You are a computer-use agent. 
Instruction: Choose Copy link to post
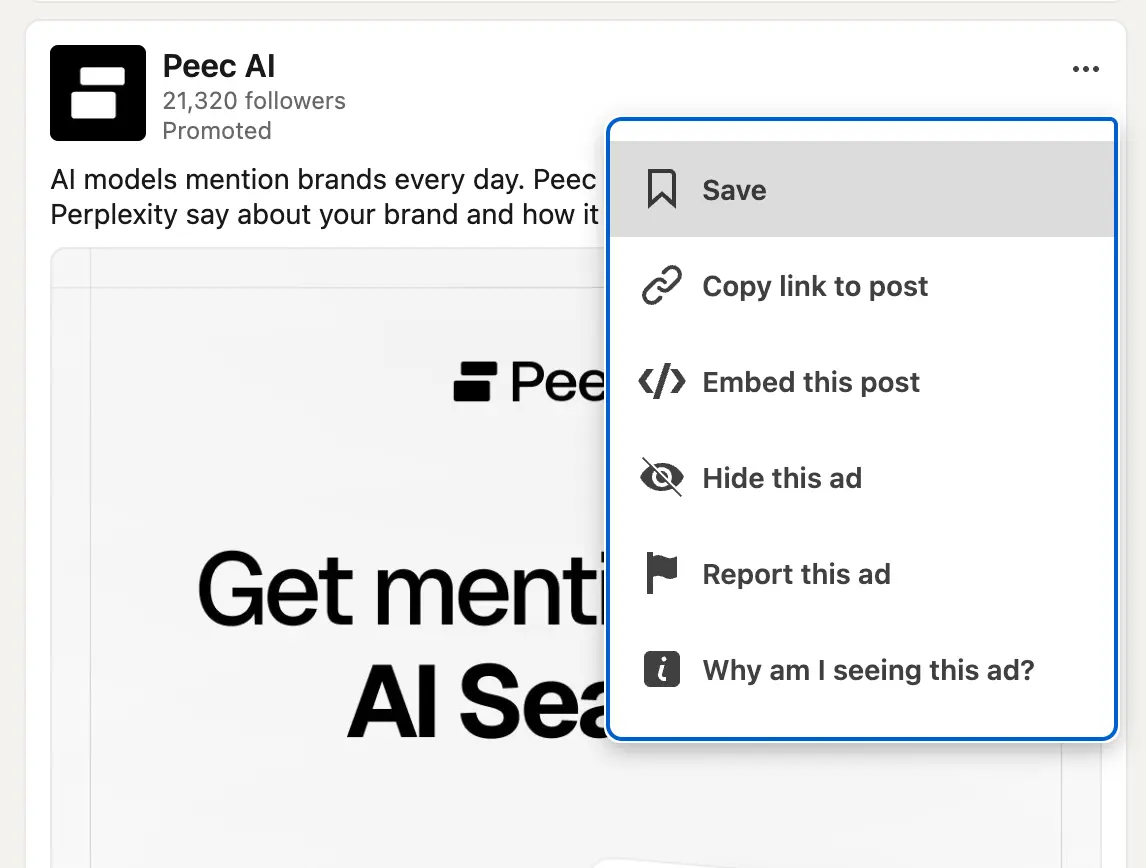pos(815,286)
